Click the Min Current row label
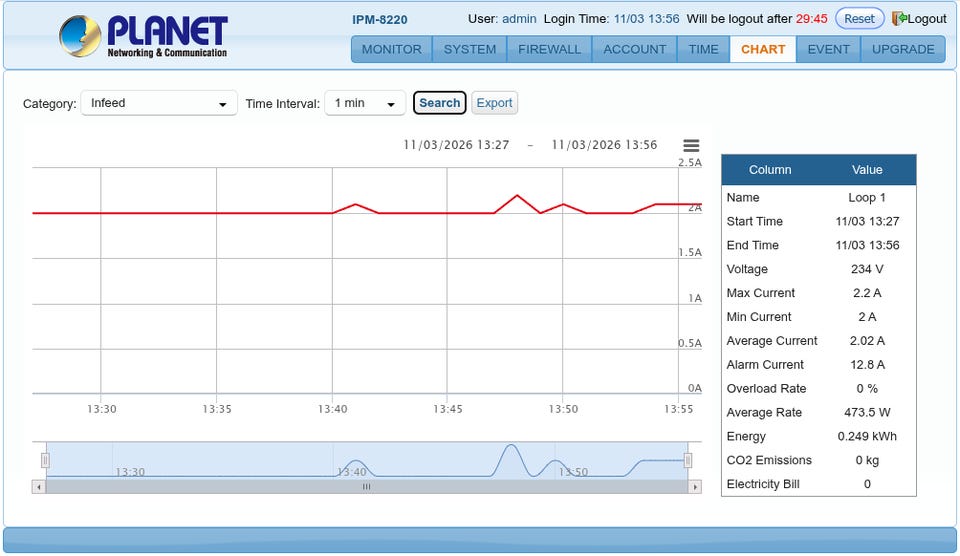The height and width of the screenshot is (556, 960). 759,317
